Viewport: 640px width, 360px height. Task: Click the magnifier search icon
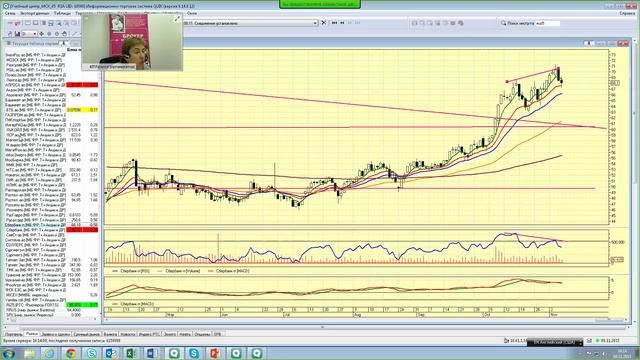coord(503,23)
